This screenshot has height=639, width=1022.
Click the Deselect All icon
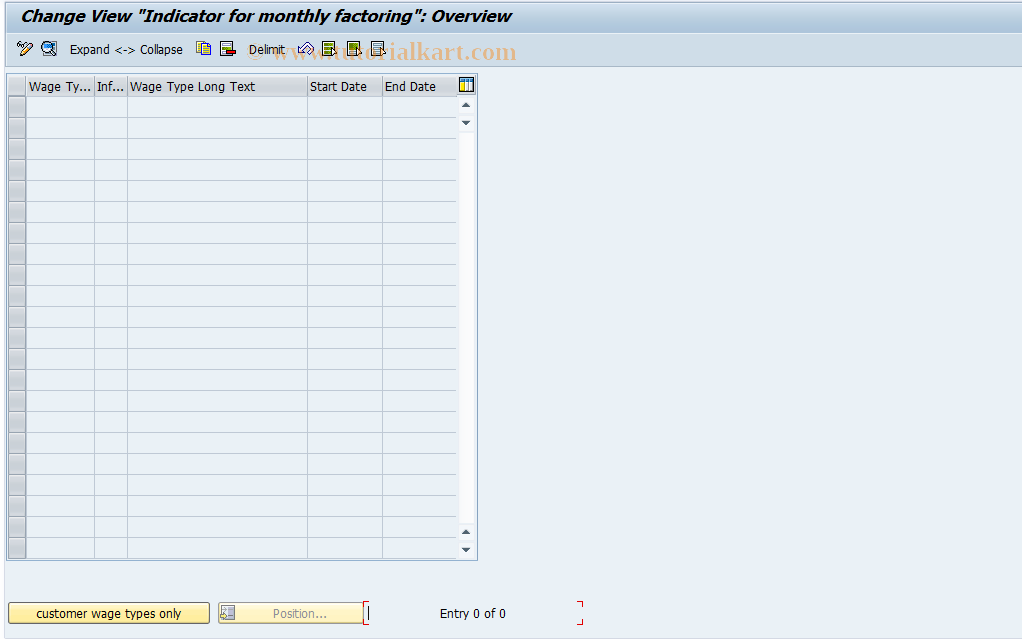[378, 49]
